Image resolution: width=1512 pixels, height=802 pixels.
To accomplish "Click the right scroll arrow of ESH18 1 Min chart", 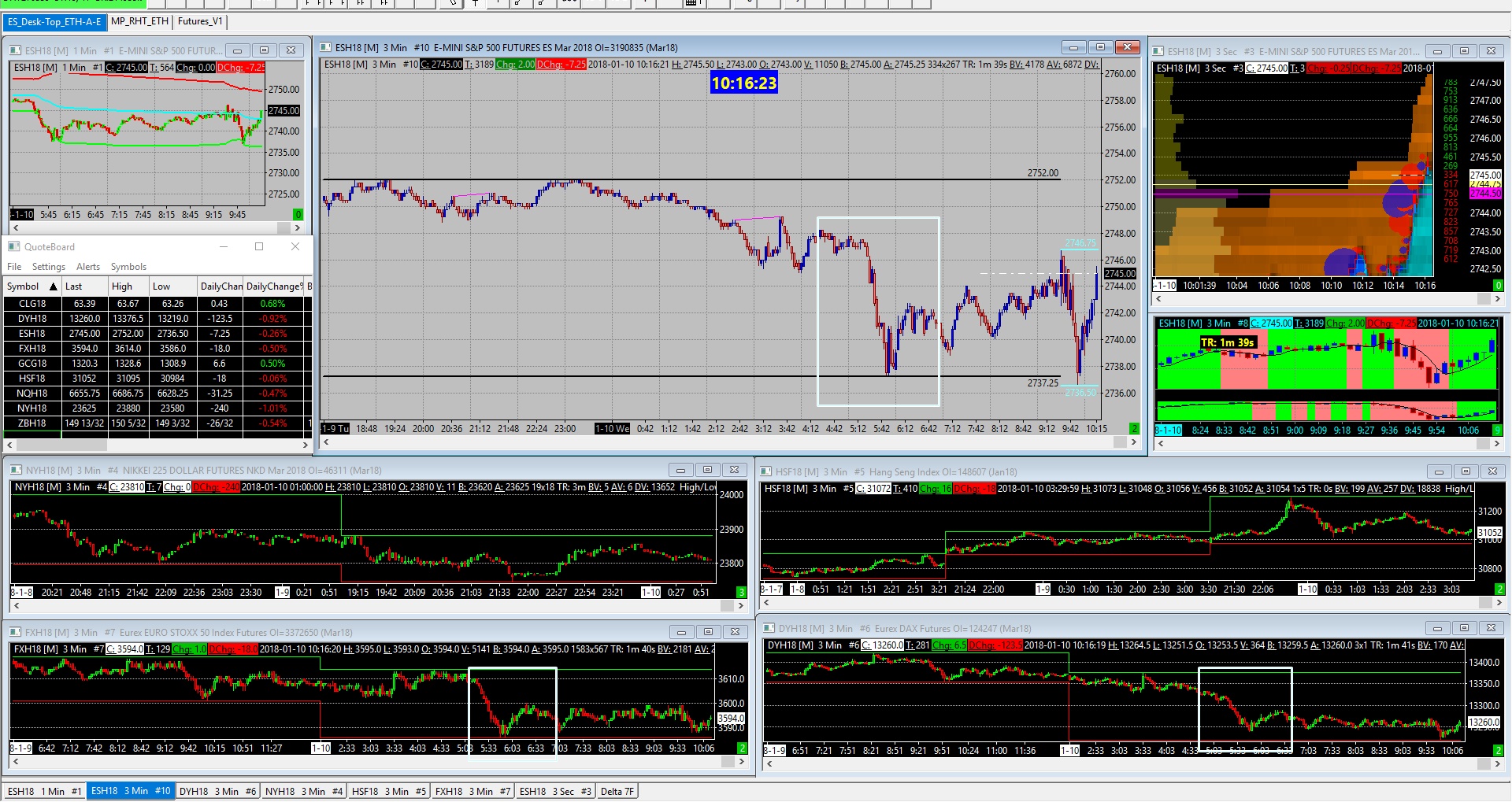I will (297, 227).
